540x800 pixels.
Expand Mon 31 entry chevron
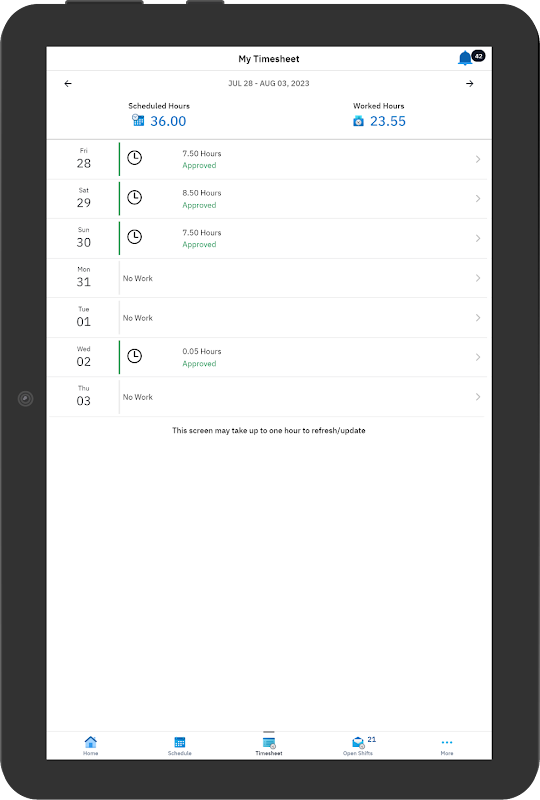[x=478, y=278]
